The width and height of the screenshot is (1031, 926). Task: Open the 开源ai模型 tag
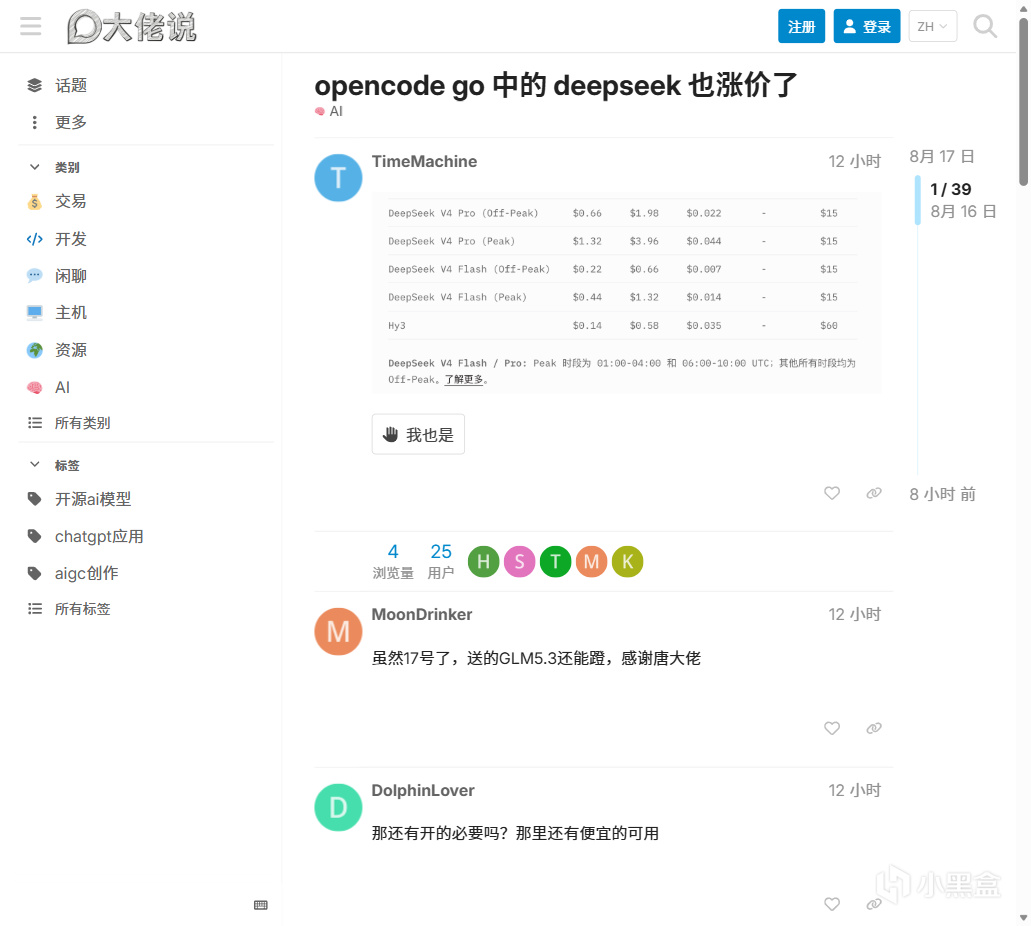point(93,499)
